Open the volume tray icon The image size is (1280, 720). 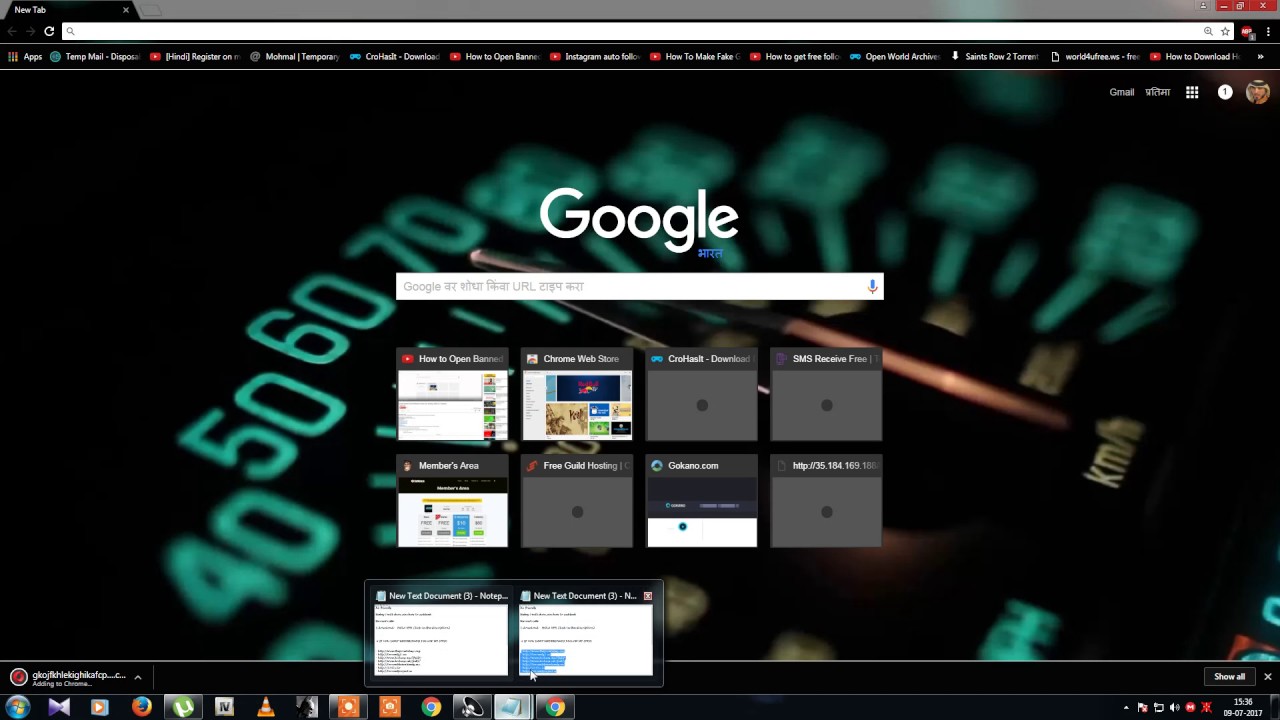(1175, 707)
